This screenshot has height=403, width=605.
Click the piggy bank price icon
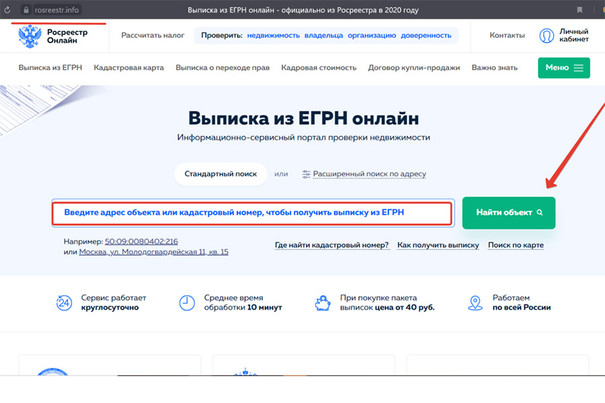point(323,303)
